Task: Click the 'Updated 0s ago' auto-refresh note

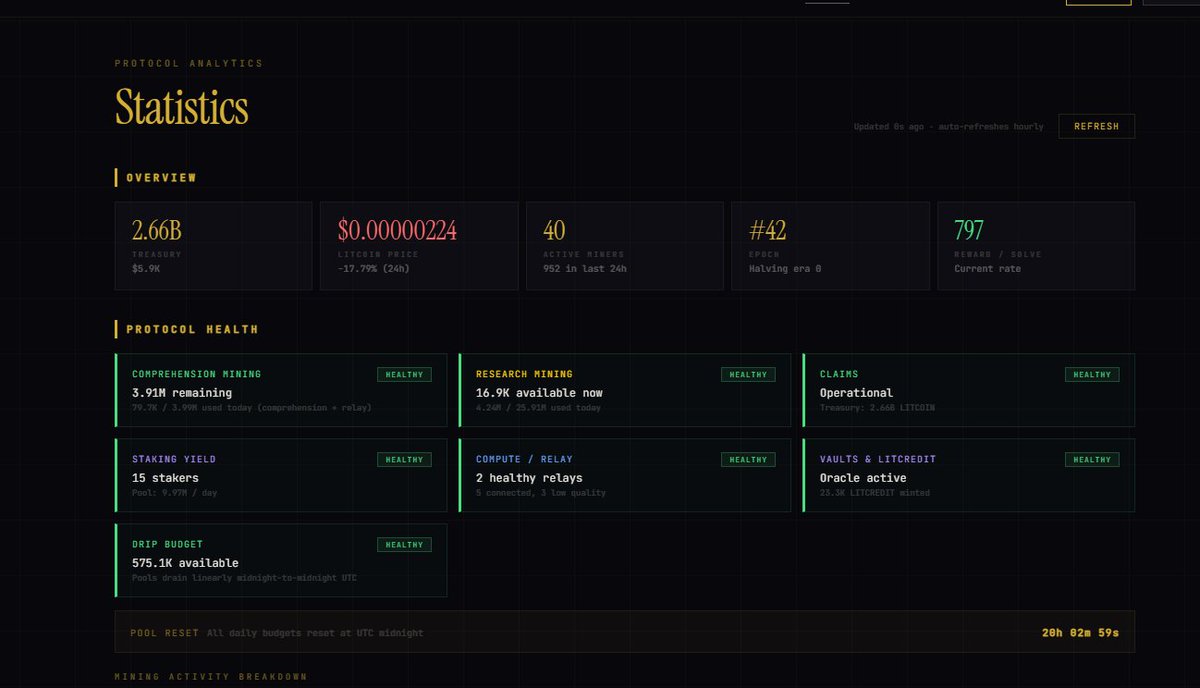Action: click(948, 127)
